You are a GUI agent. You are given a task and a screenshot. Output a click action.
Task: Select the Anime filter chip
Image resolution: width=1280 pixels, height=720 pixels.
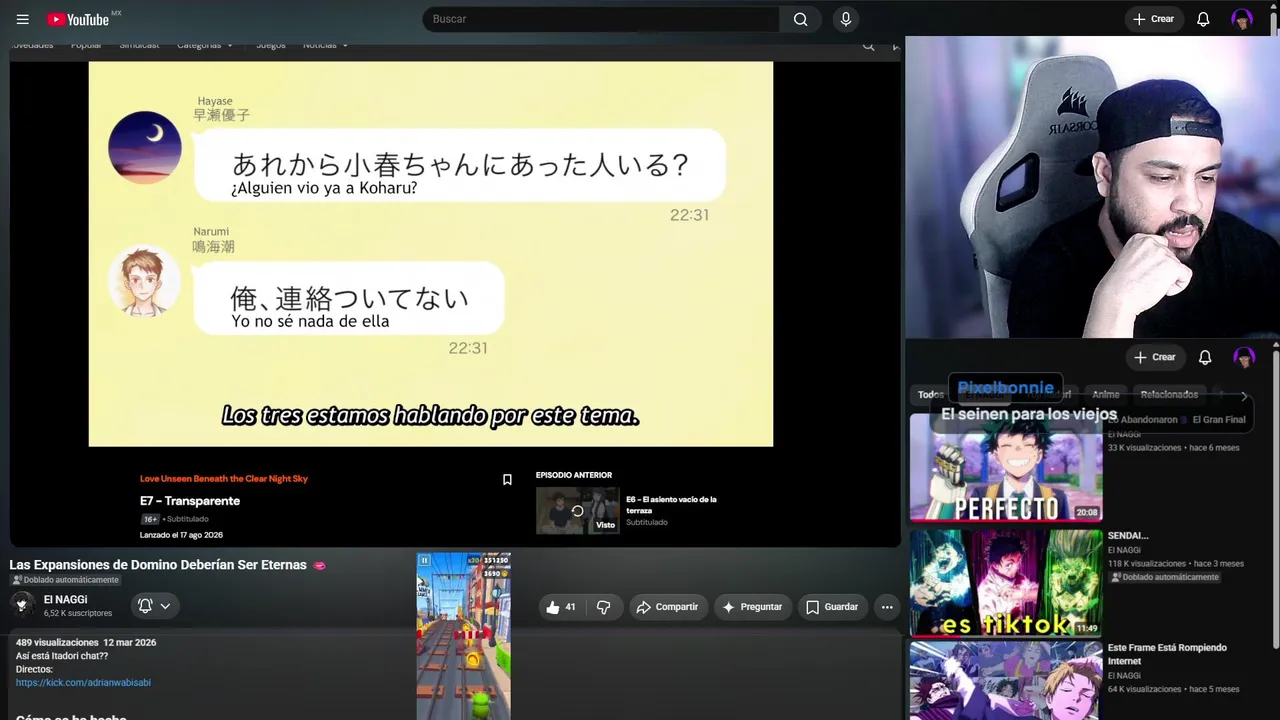pyautogui.click(x=1106, y=395)
